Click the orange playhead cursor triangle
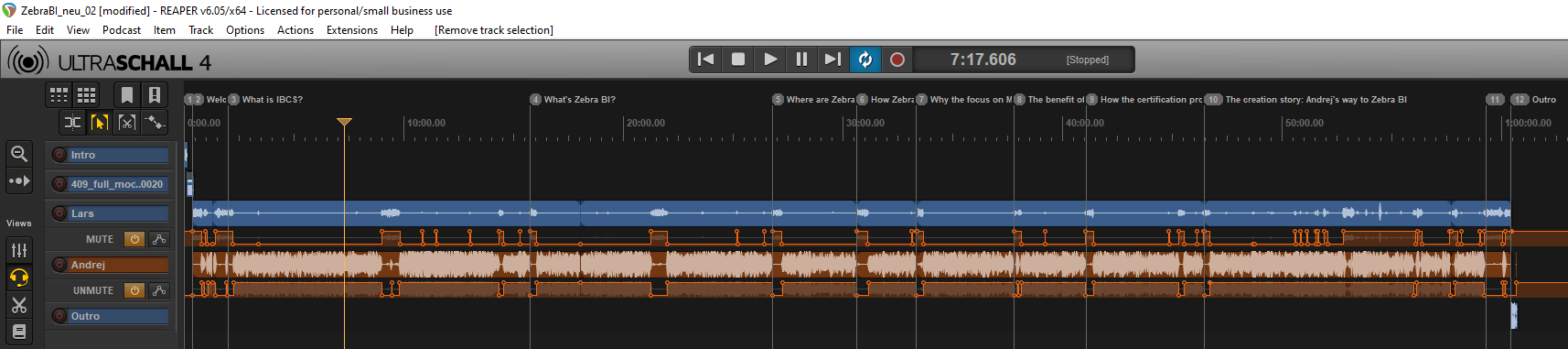The height and width of the screenshot is (349, 1568). [x=344, y=122]
